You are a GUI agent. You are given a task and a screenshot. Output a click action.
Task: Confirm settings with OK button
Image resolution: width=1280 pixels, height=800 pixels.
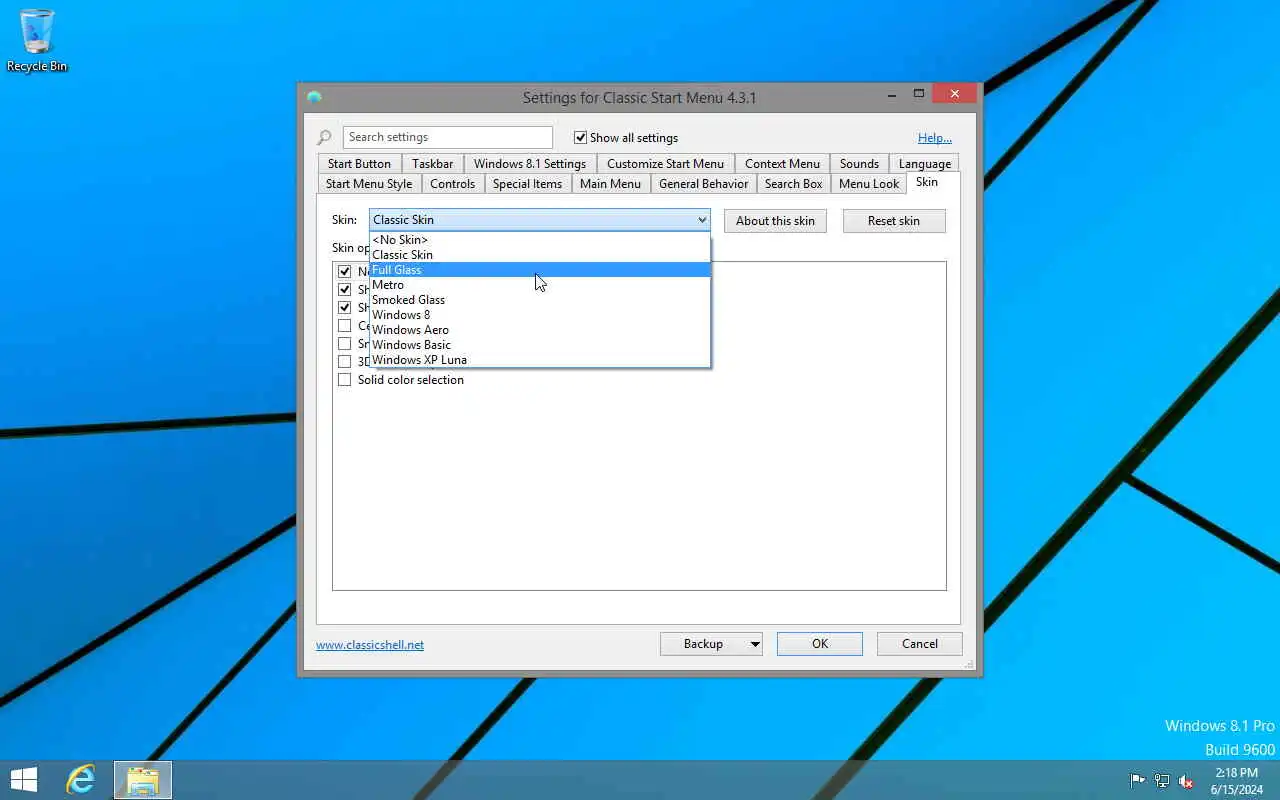(x=820, y=644)
